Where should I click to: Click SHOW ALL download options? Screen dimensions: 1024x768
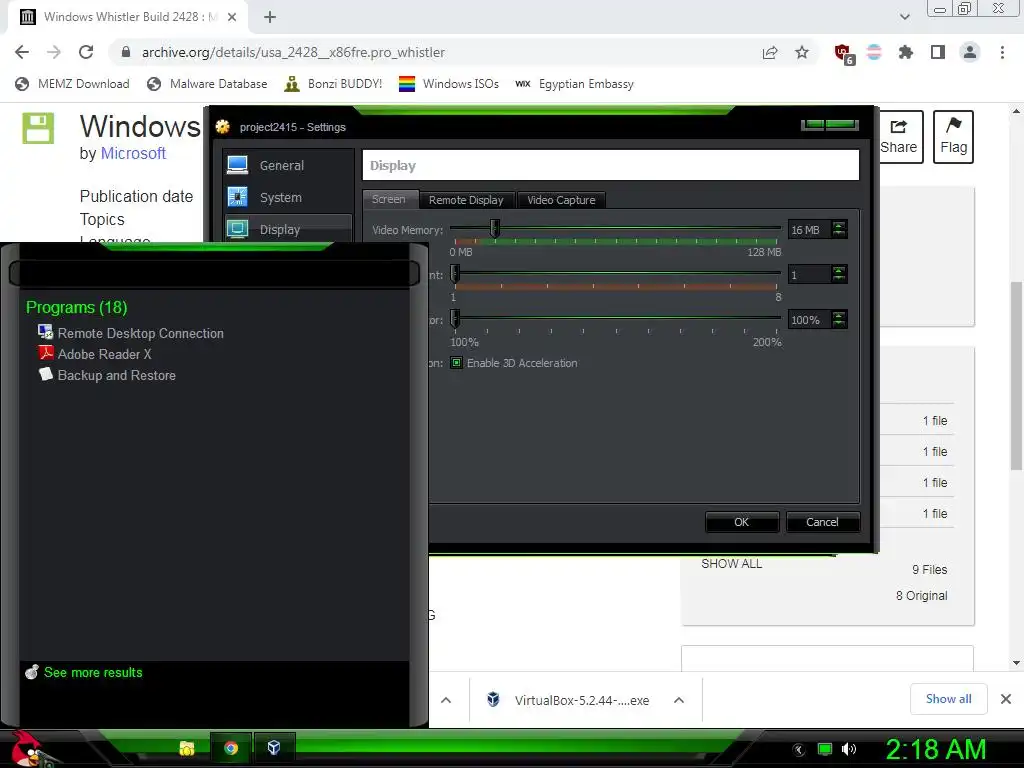(731, 564)
